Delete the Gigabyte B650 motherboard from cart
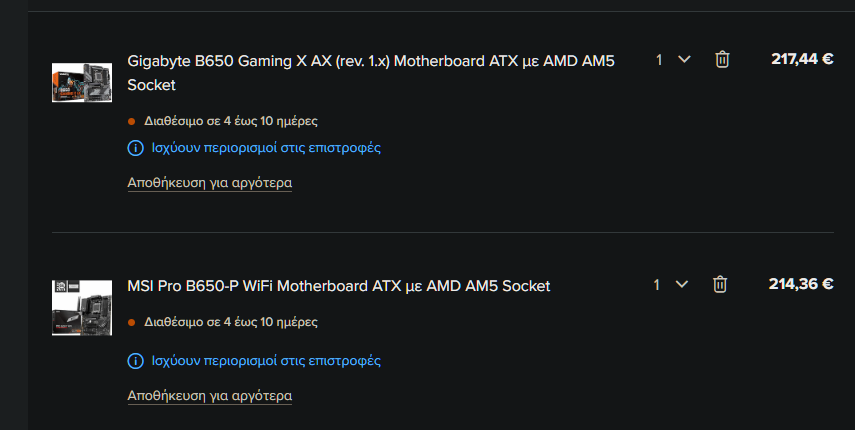This screenshot has height=430, width=855. point(722,59)
